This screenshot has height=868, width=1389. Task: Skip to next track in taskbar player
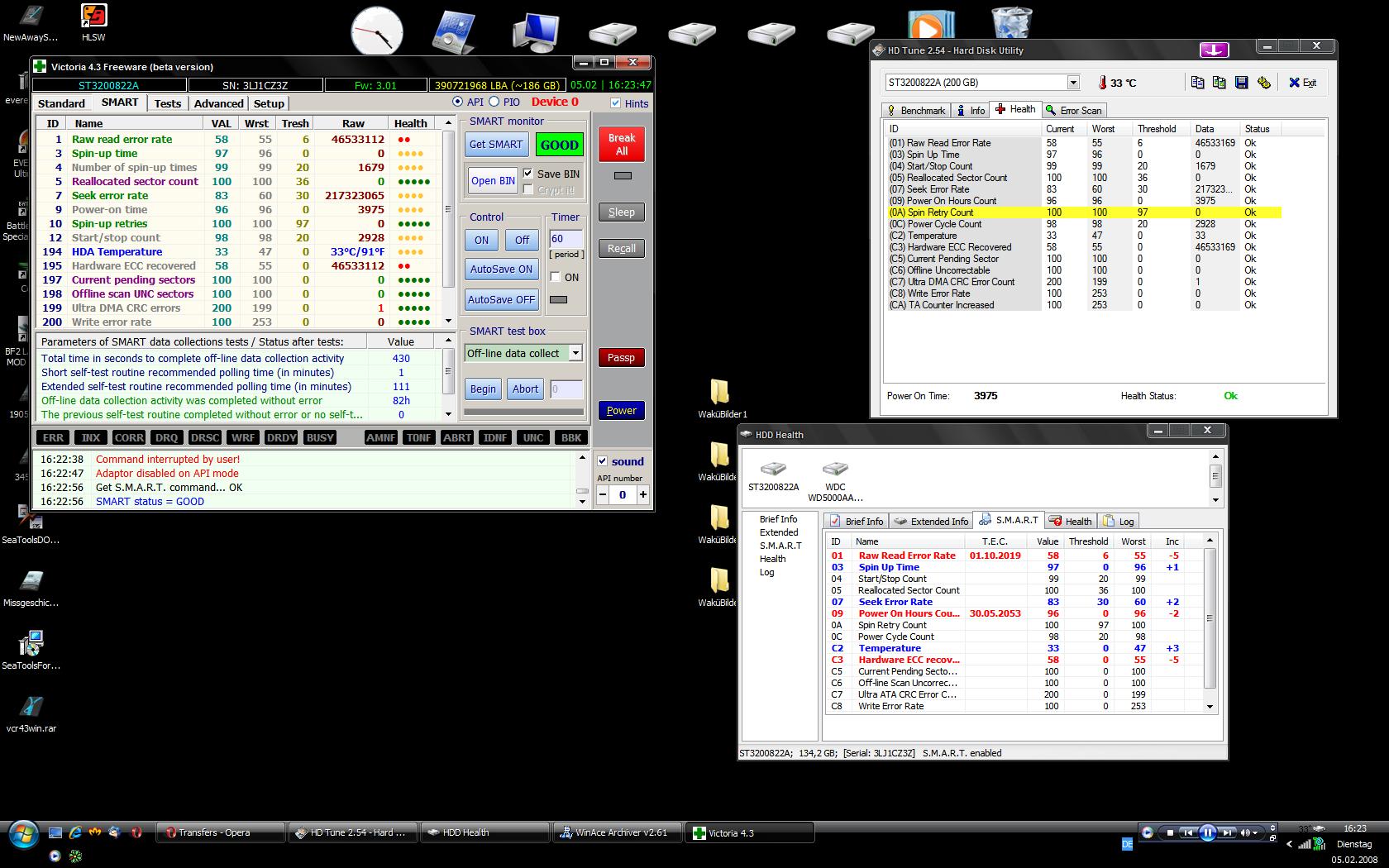1227,832
